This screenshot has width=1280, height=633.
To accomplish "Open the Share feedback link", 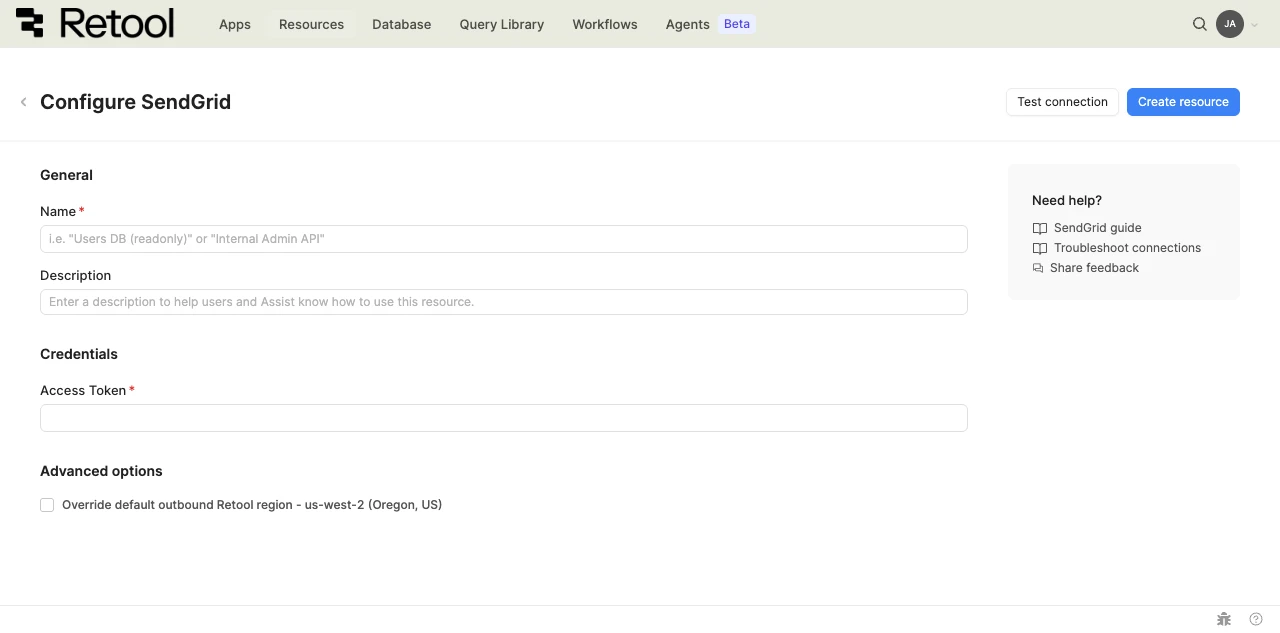I will [1094, 268].
